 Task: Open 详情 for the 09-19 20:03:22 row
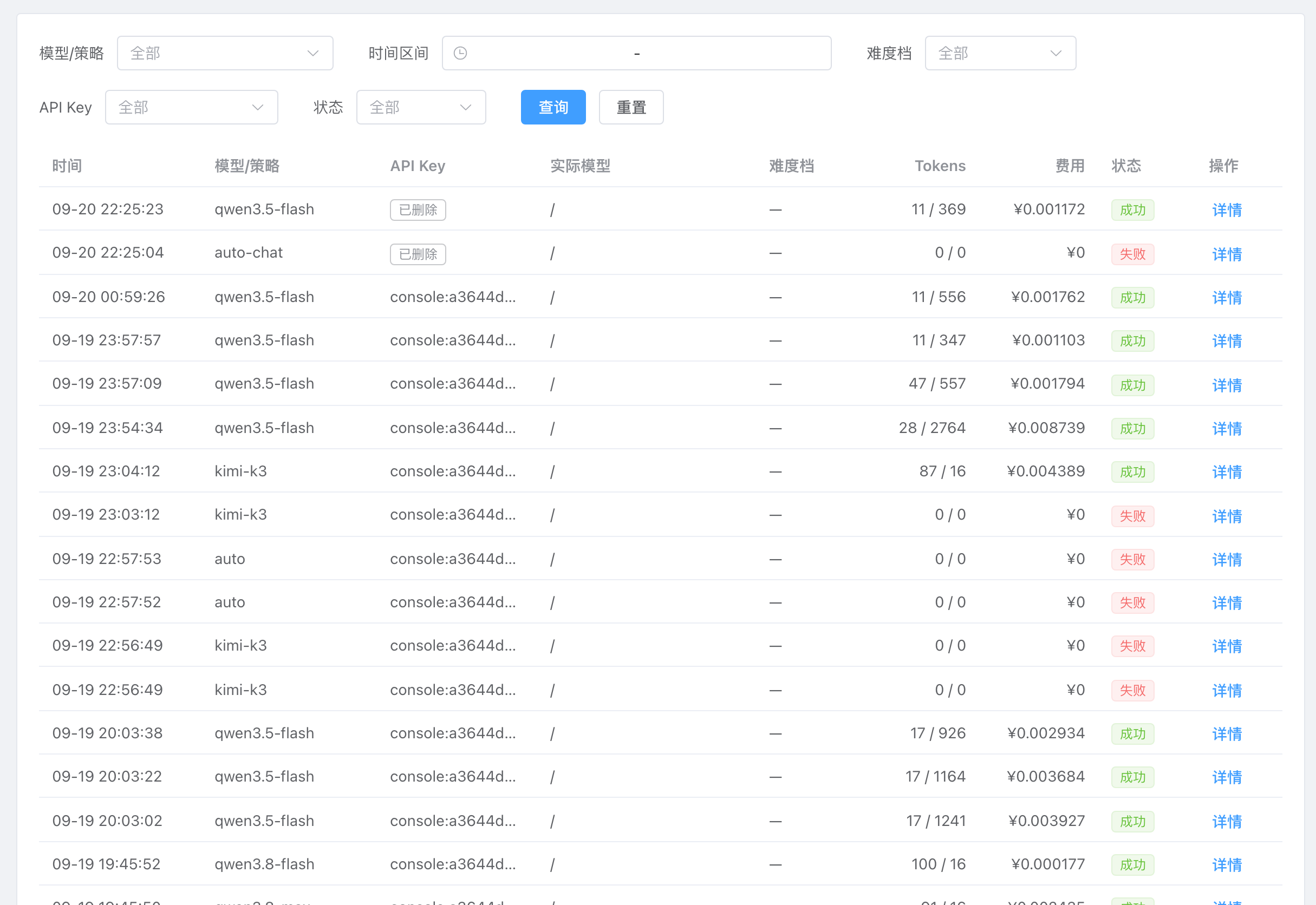point(1227,777)
